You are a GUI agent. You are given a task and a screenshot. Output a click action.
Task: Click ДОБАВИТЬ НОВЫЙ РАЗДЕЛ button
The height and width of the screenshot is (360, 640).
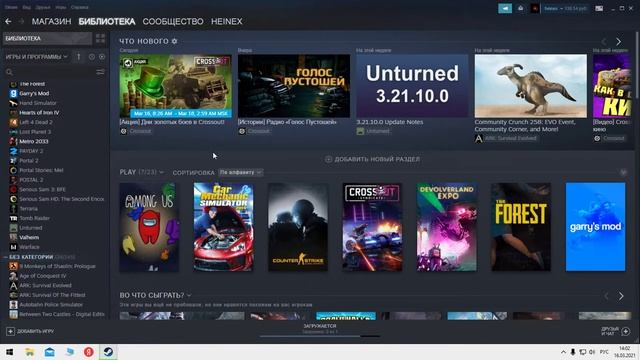click(x=372, y=159)
